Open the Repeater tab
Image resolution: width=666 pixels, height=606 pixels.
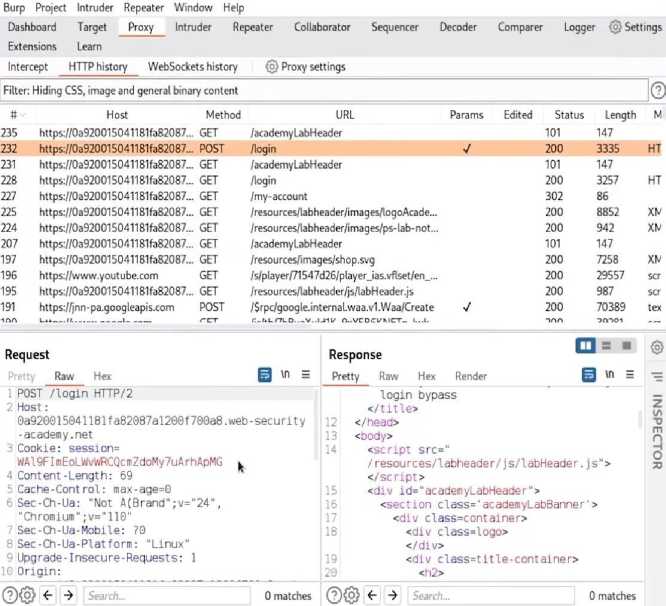tap(252, 27)
